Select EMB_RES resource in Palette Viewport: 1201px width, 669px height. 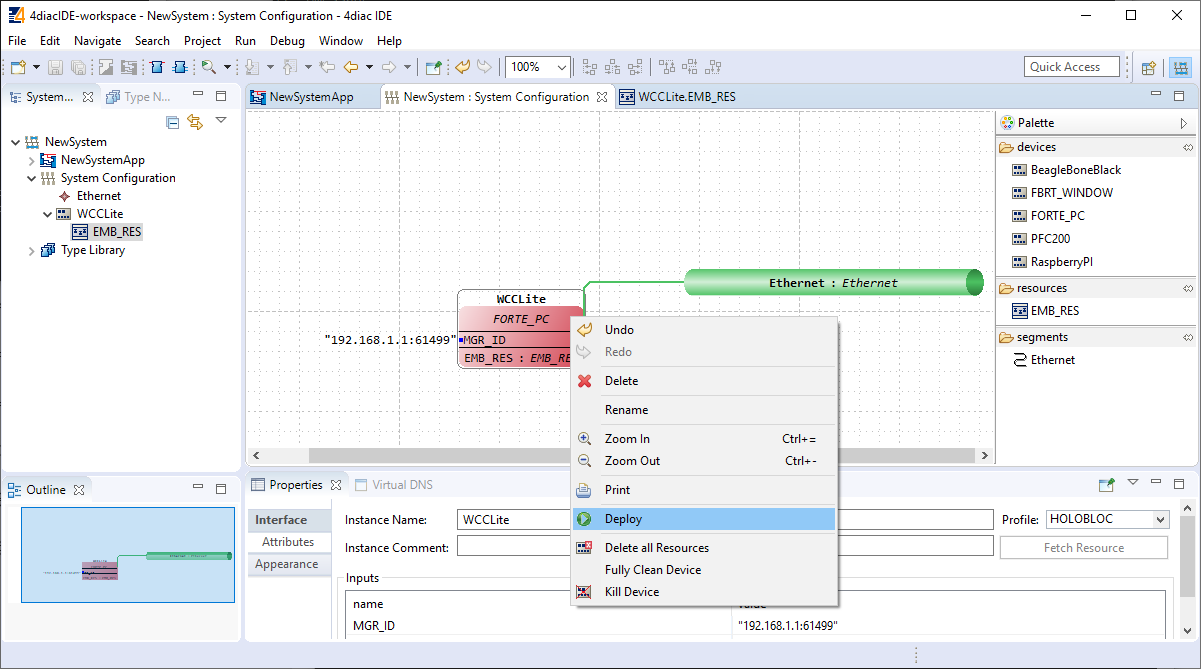pos(1045,311)
